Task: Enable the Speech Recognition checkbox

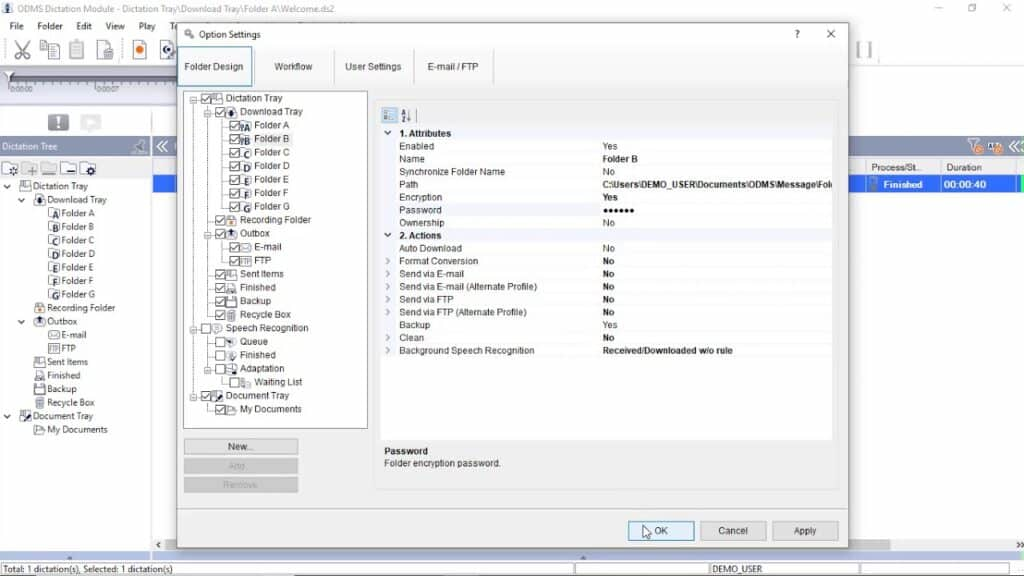Action: click(206, 328)
